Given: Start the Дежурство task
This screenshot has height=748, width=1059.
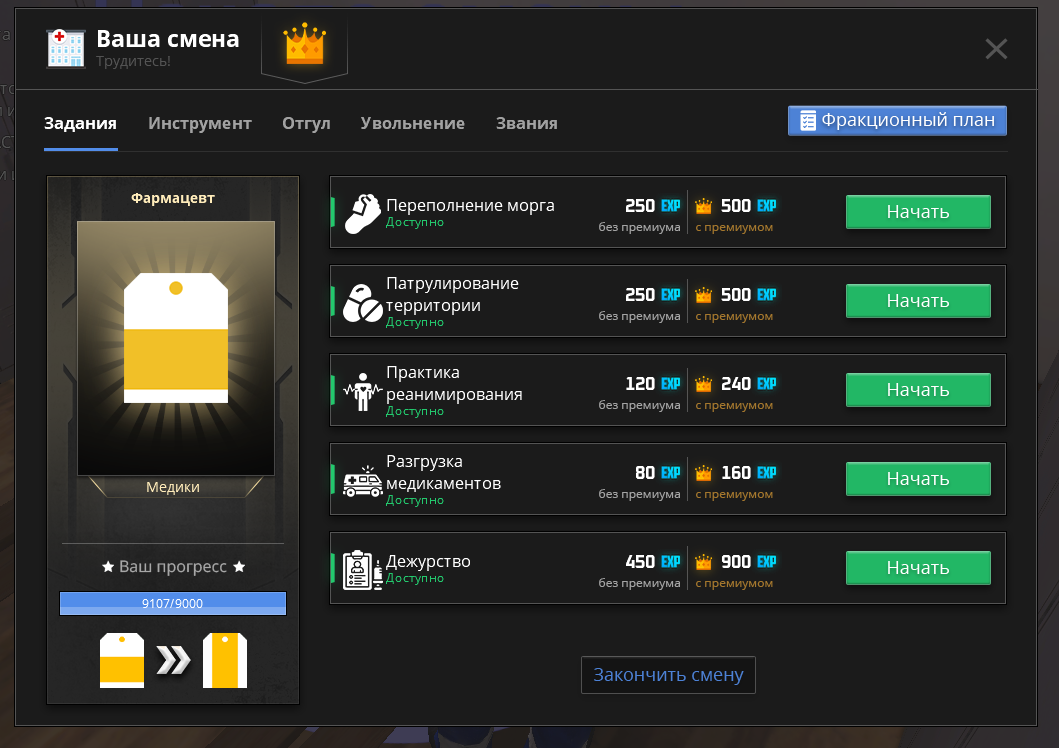Looking at the screenshot, I should point(918,568).
